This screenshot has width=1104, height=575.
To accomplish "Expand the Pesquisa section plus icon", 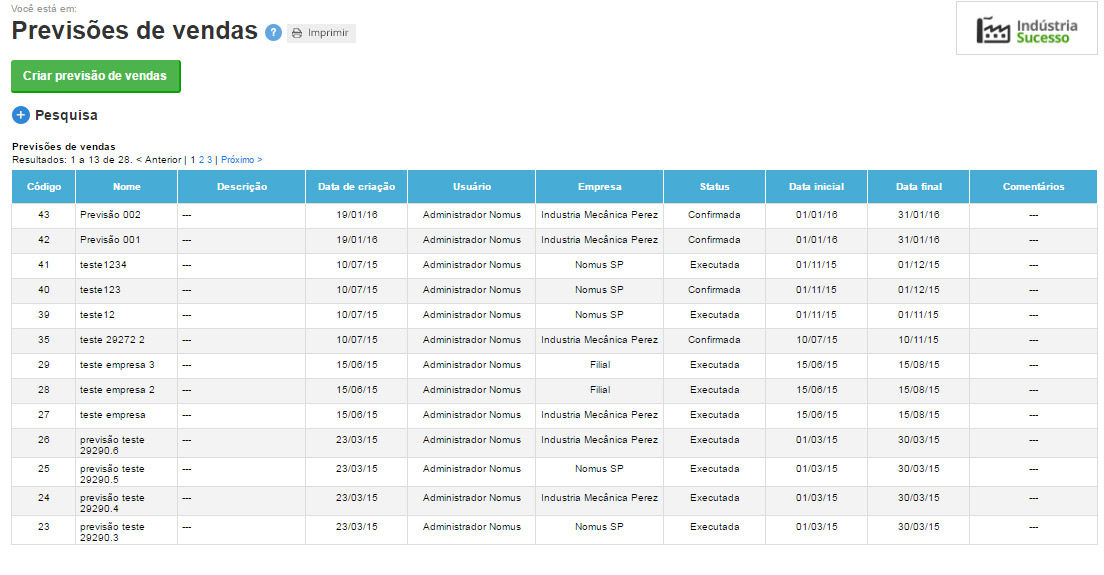I will click(x=21, y=115).
